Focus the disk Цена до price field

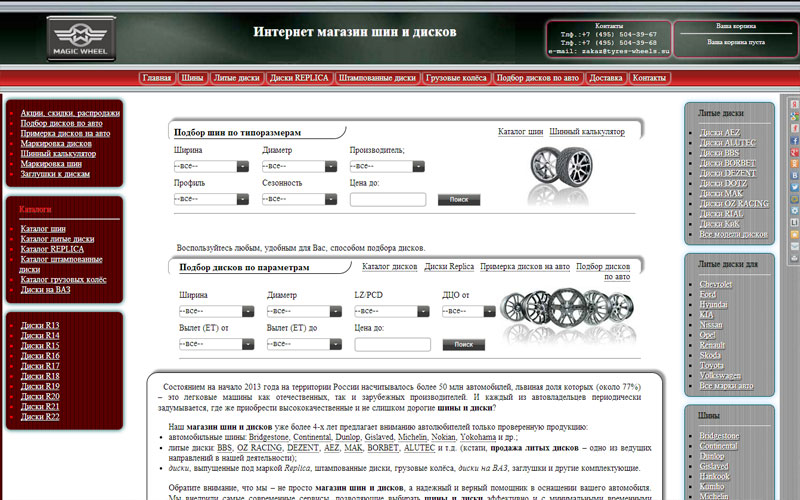click(392, 344)
